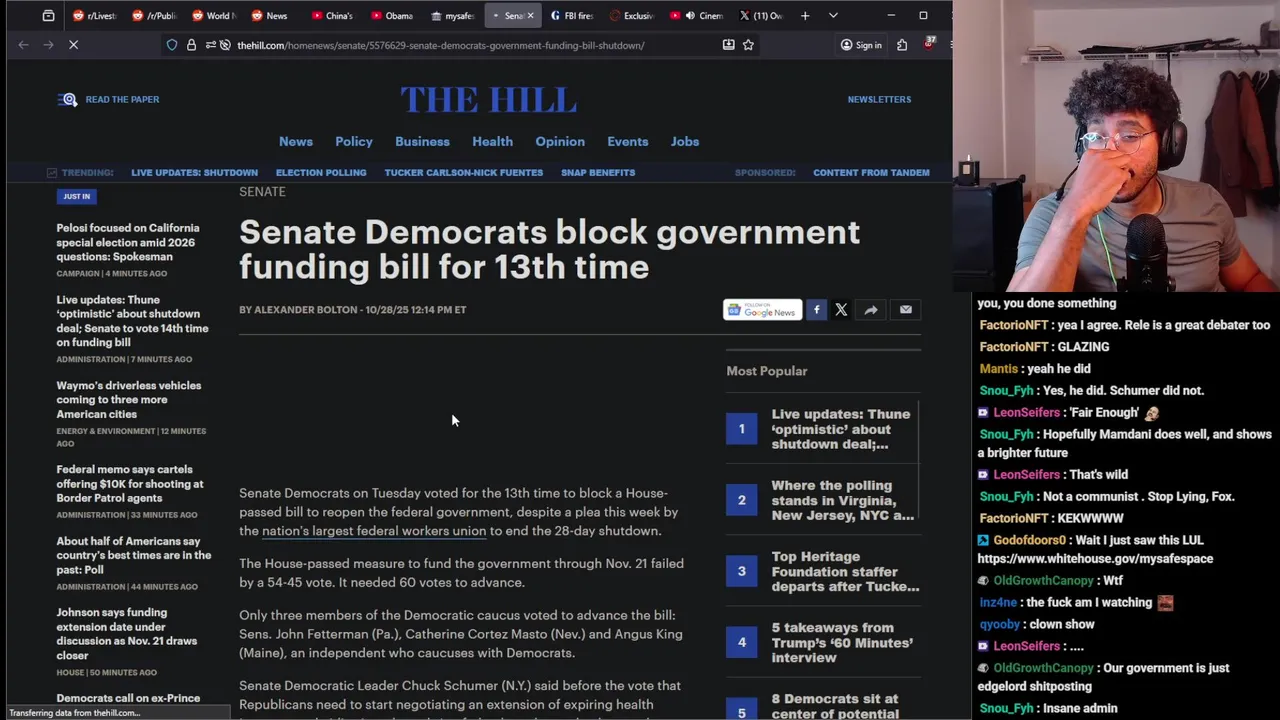The image size is (1280, 720).
Task: Click Sign in button in toolbar
Action: click(861, 45)
